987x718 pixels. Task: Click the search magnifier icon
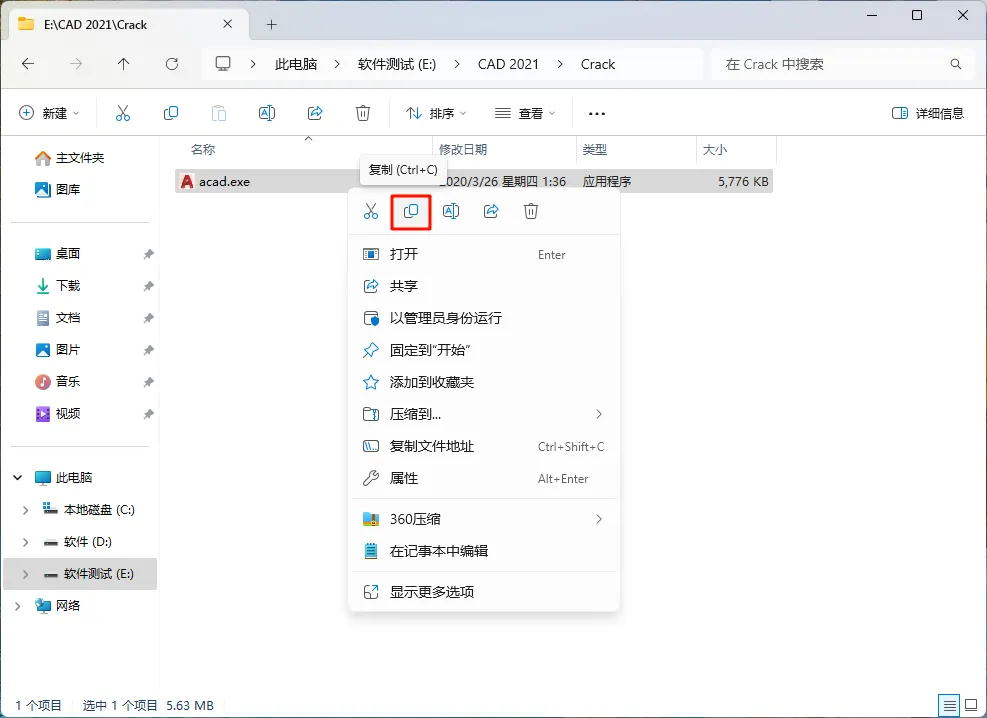[956, 64]
